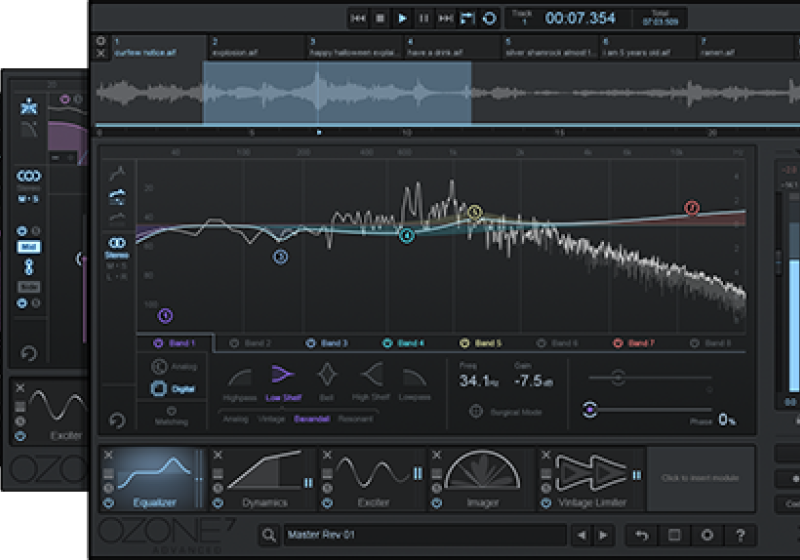Click the Stop button in the transport
The height and width of the screenshot is (560, 800).
380,18
